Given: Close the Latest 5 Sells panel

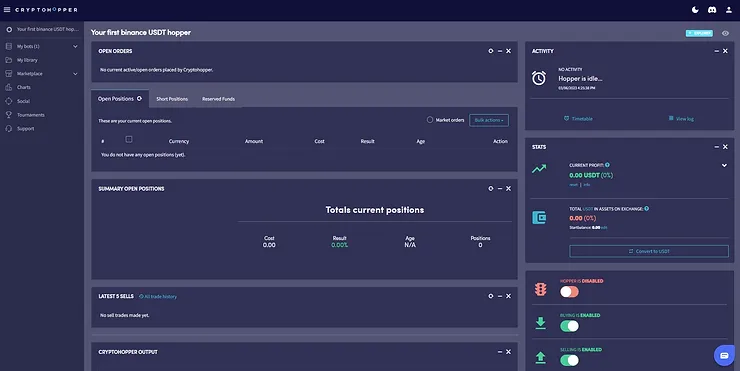Looking at the screenshot, I should pyautogui.click(x=508, y=296).
